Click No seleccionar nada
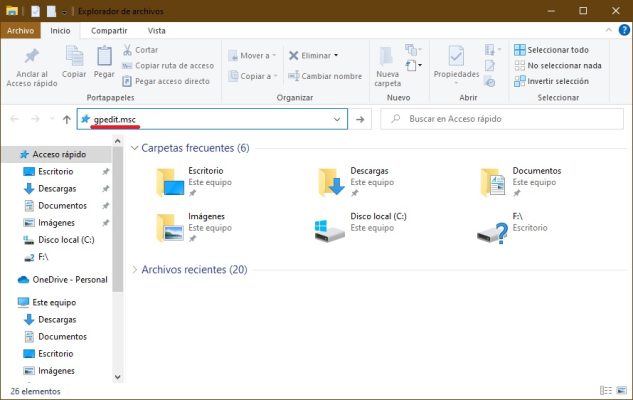Image resolution: width=633 pixels, height=400 pixels. click(x=558, y=65)
